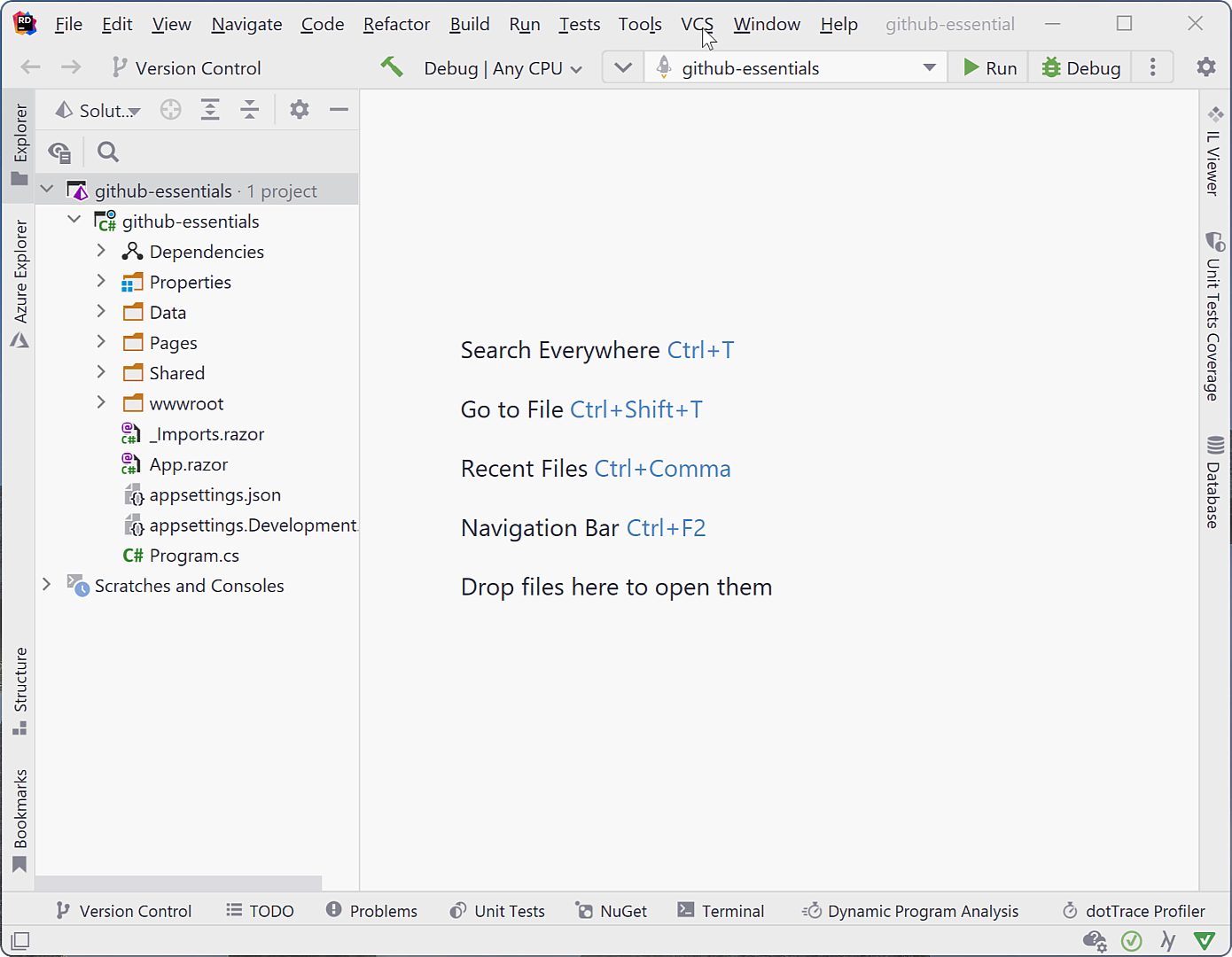Click the Build hammer icon
Image resolution: width=1232 pixels, height=957 pixels.
coord(392,66)
